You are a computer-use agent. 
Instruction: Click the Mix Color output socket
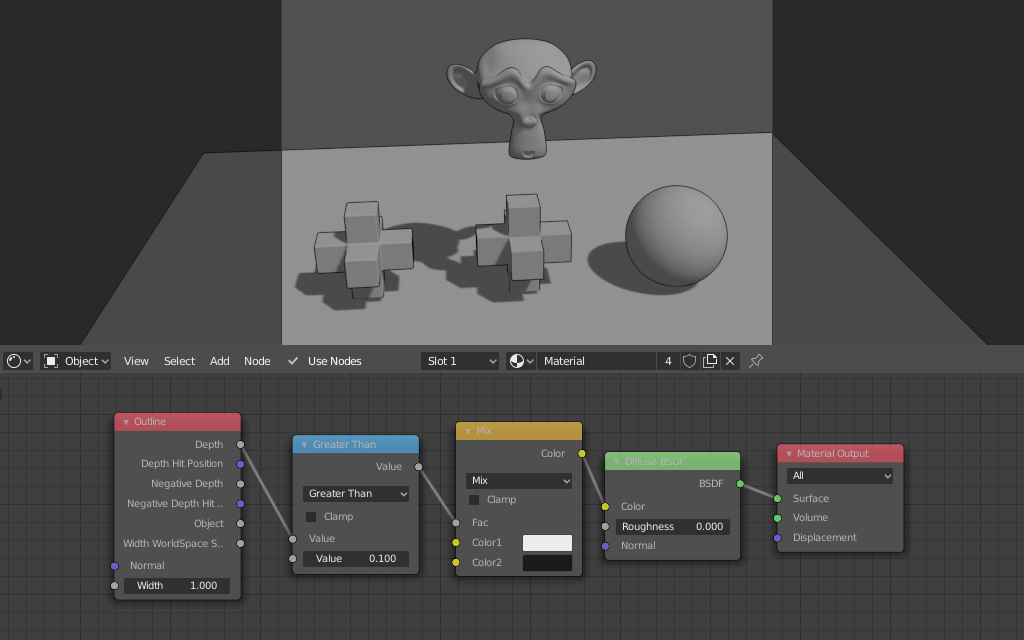[581, 453]
